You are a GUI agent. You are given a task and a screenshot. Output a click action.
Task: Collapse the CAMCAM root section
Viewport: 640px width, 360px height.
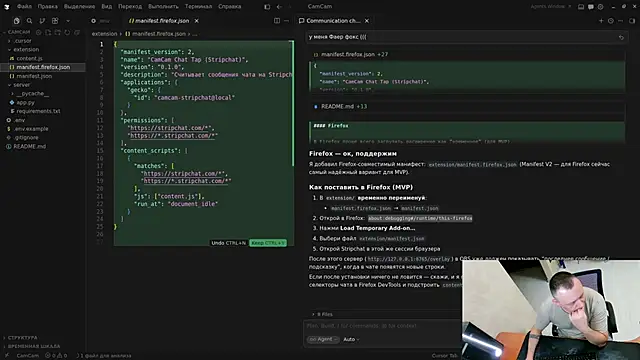click(x=18, y=32)
